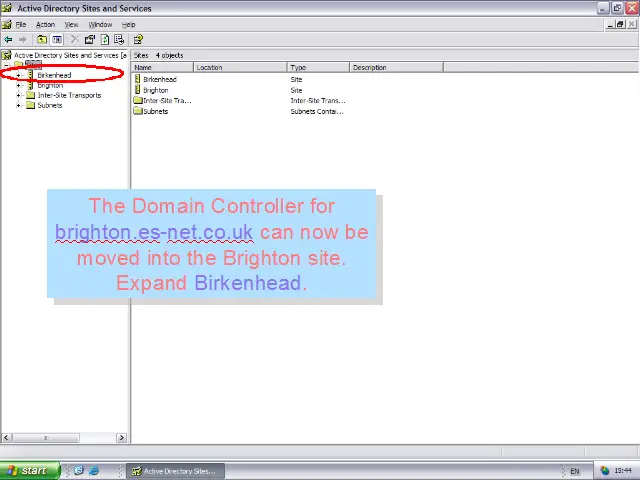
Task: Expand the Subnets tree node
Action: pos(18,105)
